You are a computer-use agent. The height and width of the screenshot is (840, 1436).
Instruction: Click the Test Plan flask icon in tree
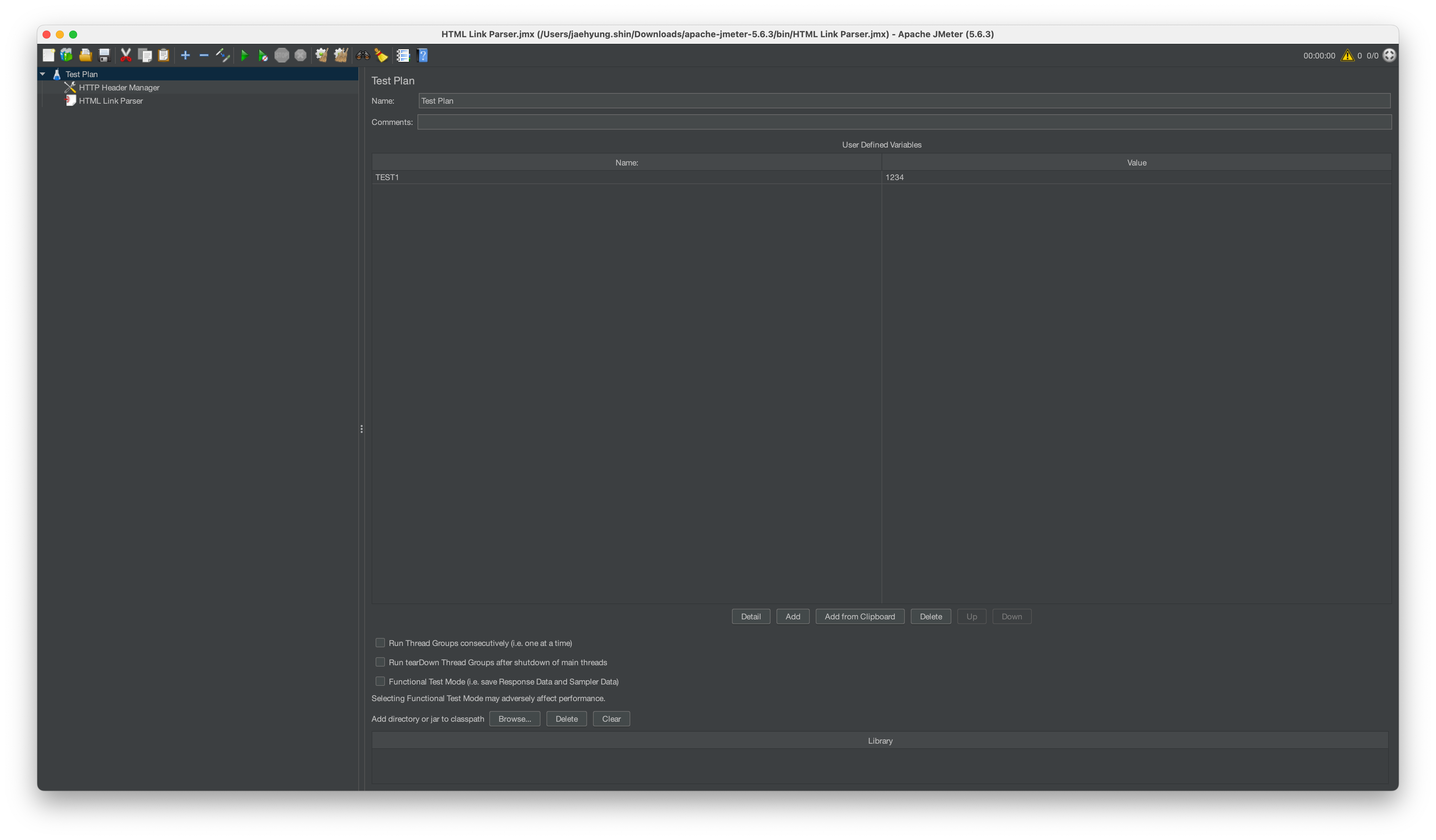(x=57, y=74)
